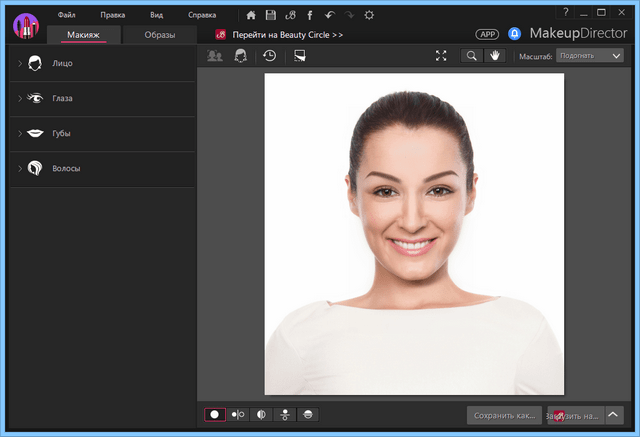Expand the Глаза section
Viewport: 640px width, 437px height.
pos(62,98)
